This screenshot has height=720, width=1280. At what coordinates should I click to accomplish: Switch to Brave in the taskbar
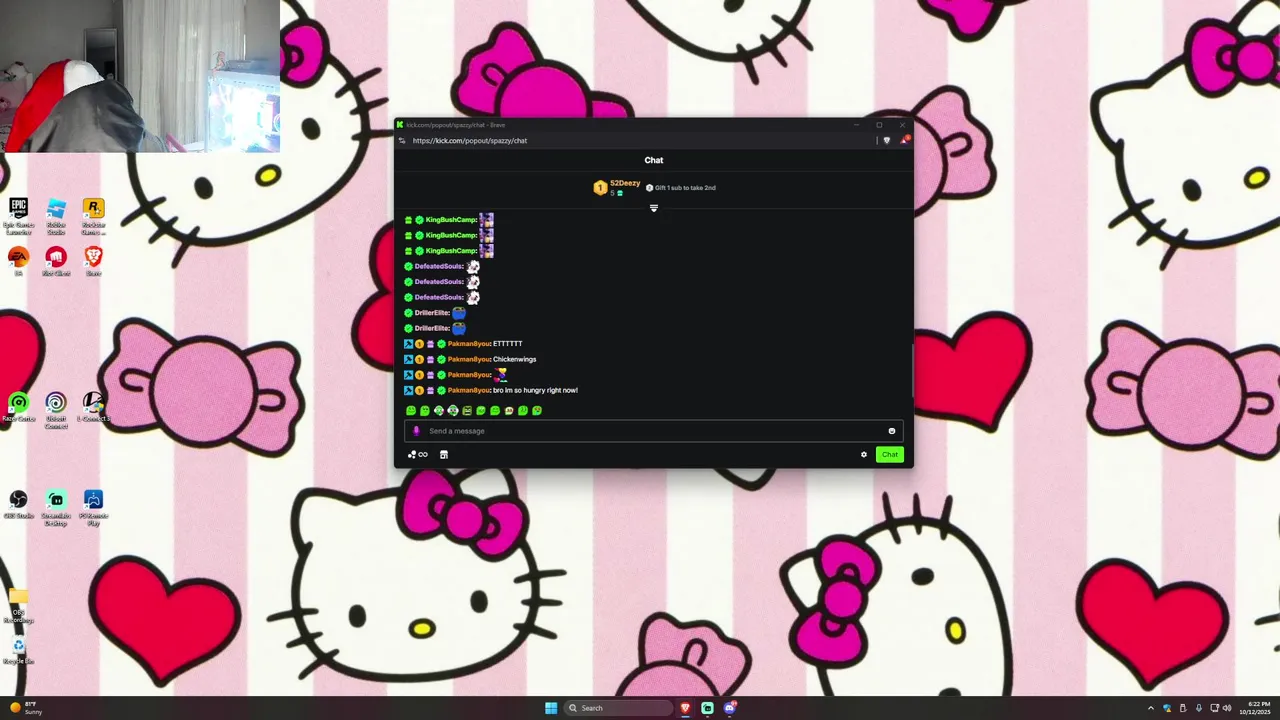pyautogui.click(x=685, y=708)
